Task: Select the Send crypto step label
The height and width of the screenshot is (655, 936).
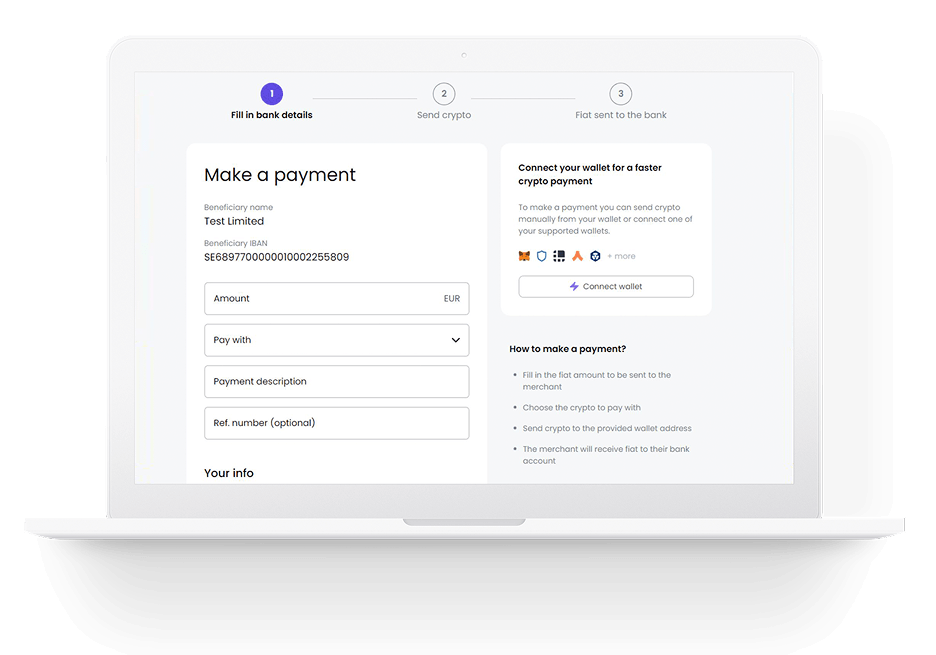Action: click(444, 115)
